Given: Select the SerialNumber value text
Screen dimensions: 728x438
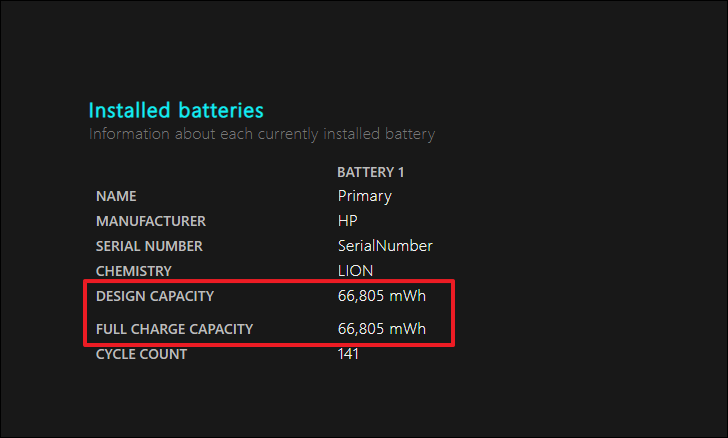Looking at the screenshot, I should point(385,246).
